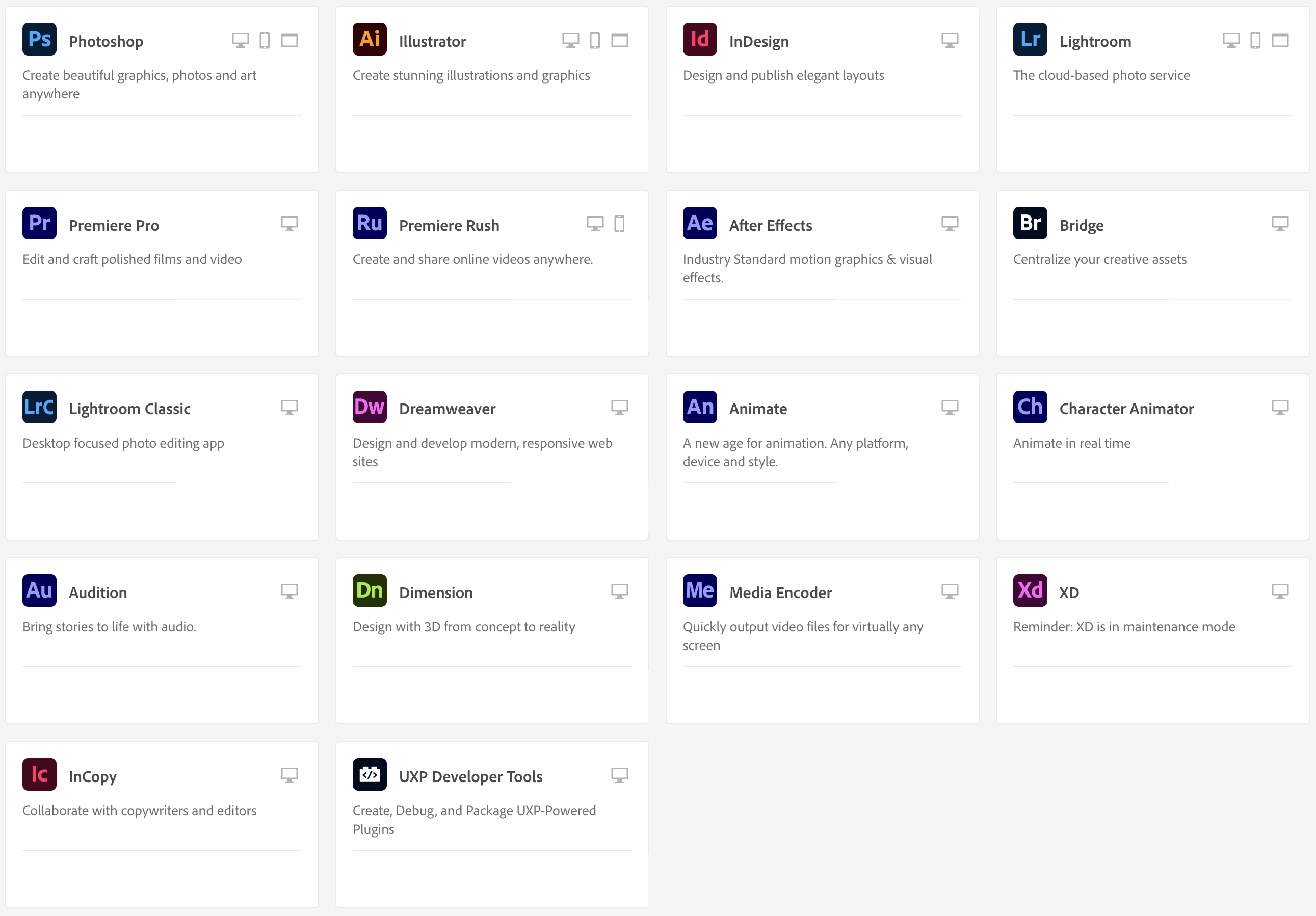Click the Illustrator Ai app icon
The image size is (1316, 916).
(370, 40)
